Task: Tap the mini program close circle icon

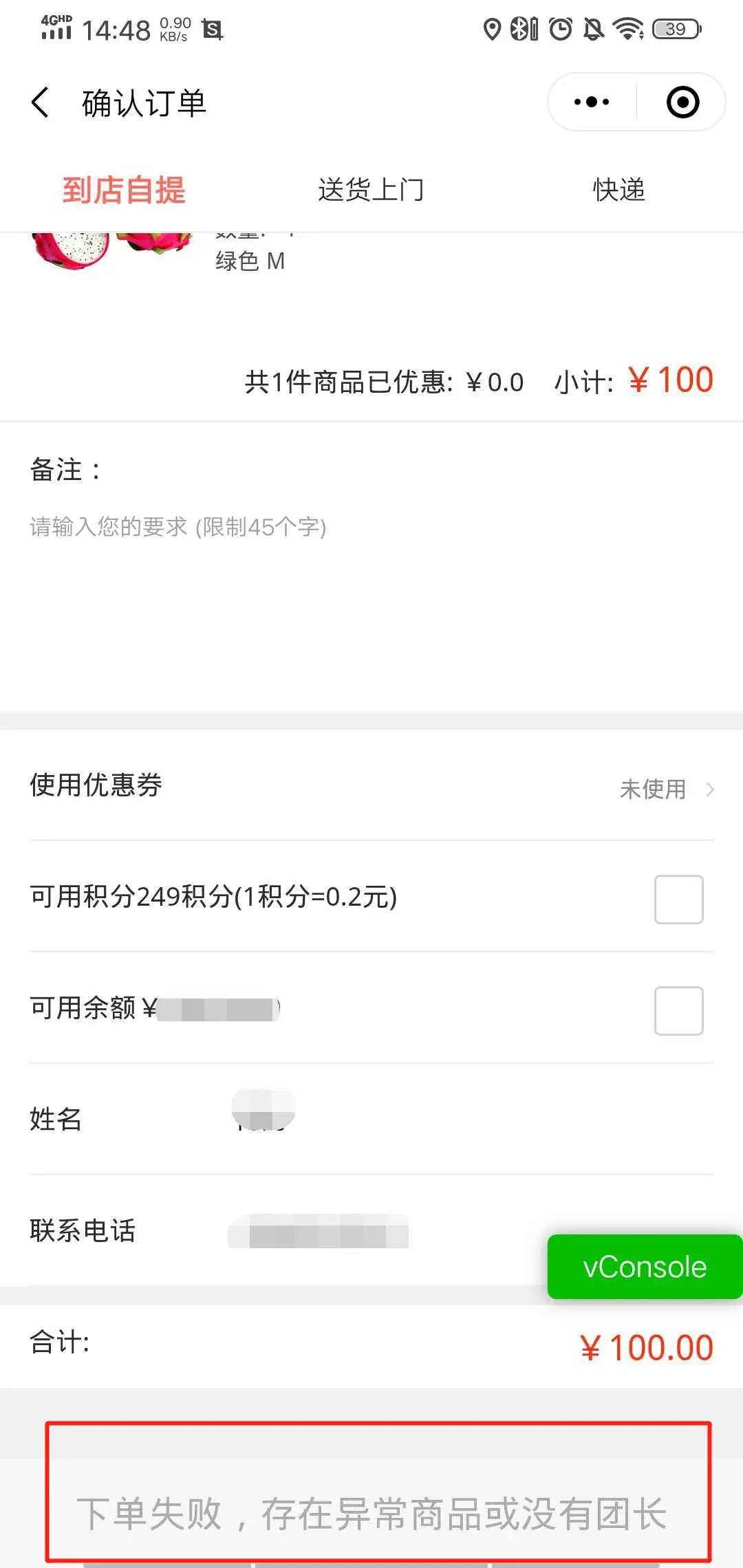Action: (x=682, y=102)
